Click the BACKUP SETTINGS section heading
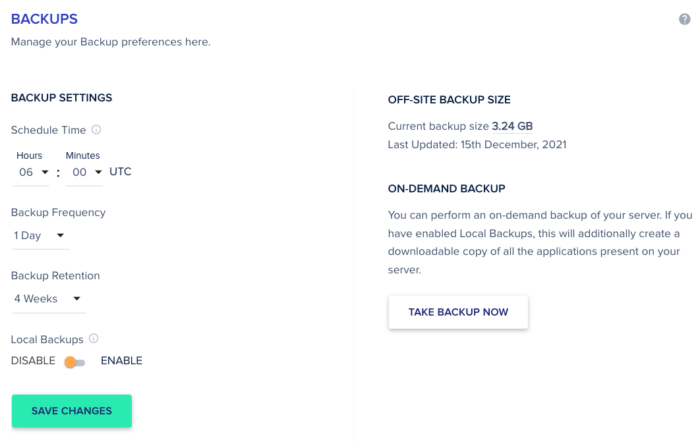The width and height of the screenshot is (700, 442). (x=61, y=98)
